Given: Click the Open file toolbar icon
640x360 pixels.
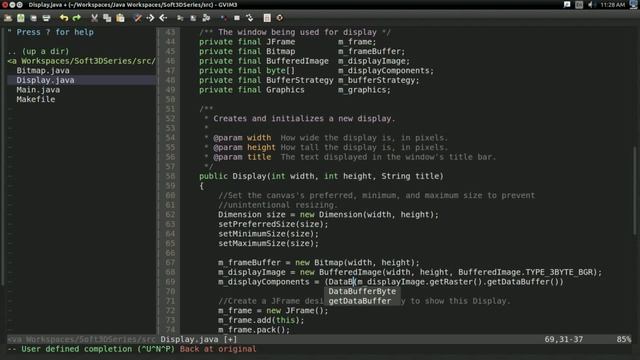Looking at the screenshot, I should [x=8, y=18].
